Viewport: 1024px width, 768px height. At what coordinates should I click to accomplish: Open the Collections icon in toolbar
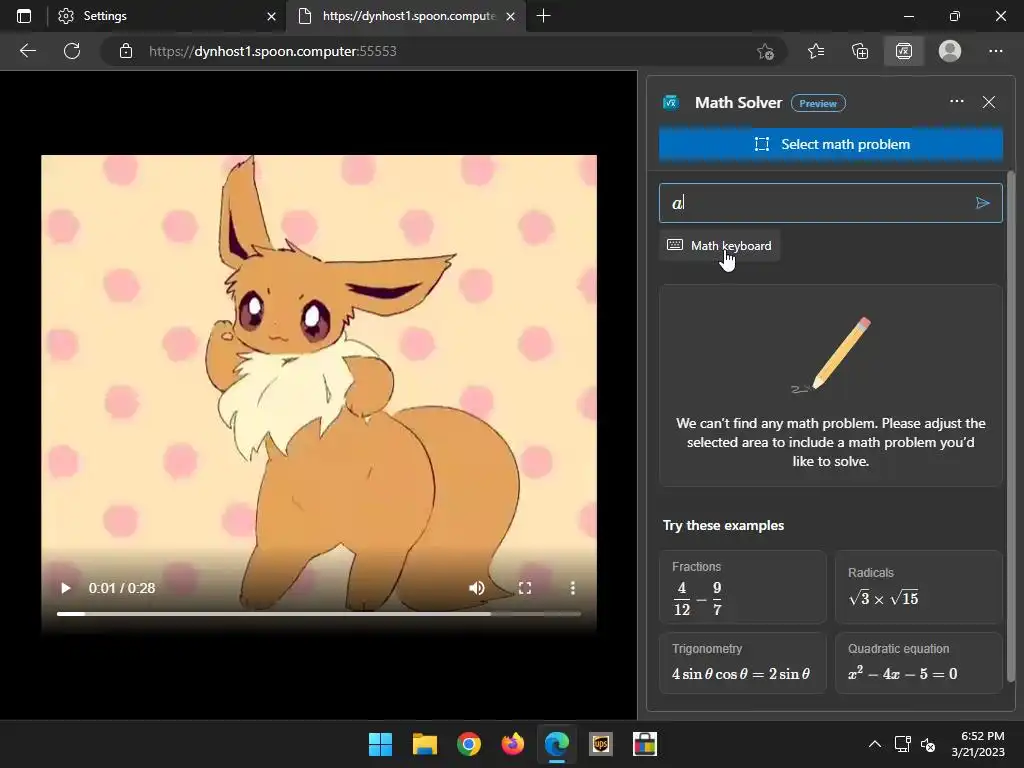point(860,51)
